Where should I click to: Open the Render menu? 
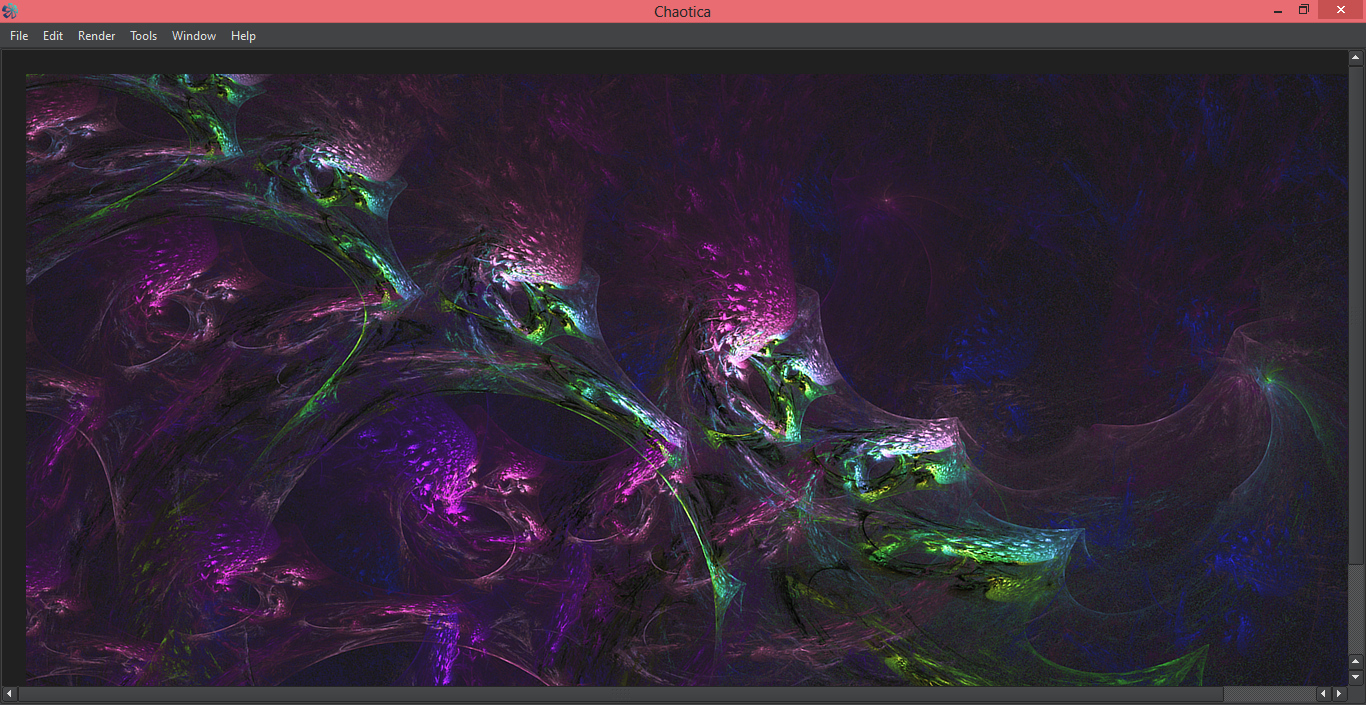point(97,36)
